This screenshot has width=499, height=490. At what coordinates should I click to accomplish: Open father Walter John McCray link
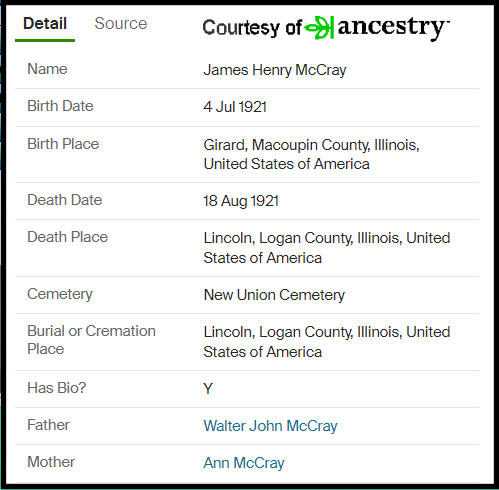tap(270, 426)
